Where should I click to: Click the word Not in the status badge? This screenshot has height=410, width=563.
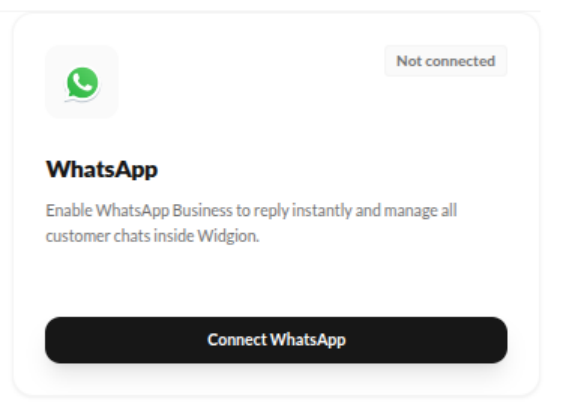click(409, 61)
